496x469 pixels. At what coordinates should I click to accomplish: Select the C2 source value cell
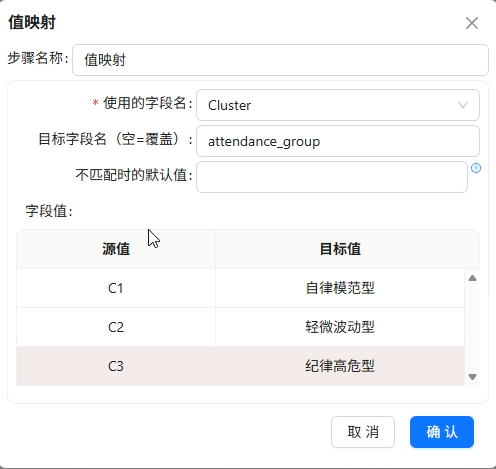tap(116, 327)
